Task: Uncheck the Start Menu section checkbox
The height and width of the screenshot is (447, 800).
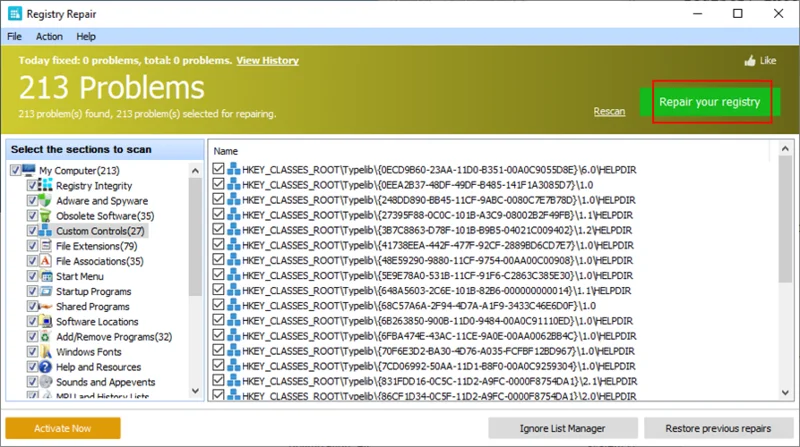Action: [x=32, y=276]
